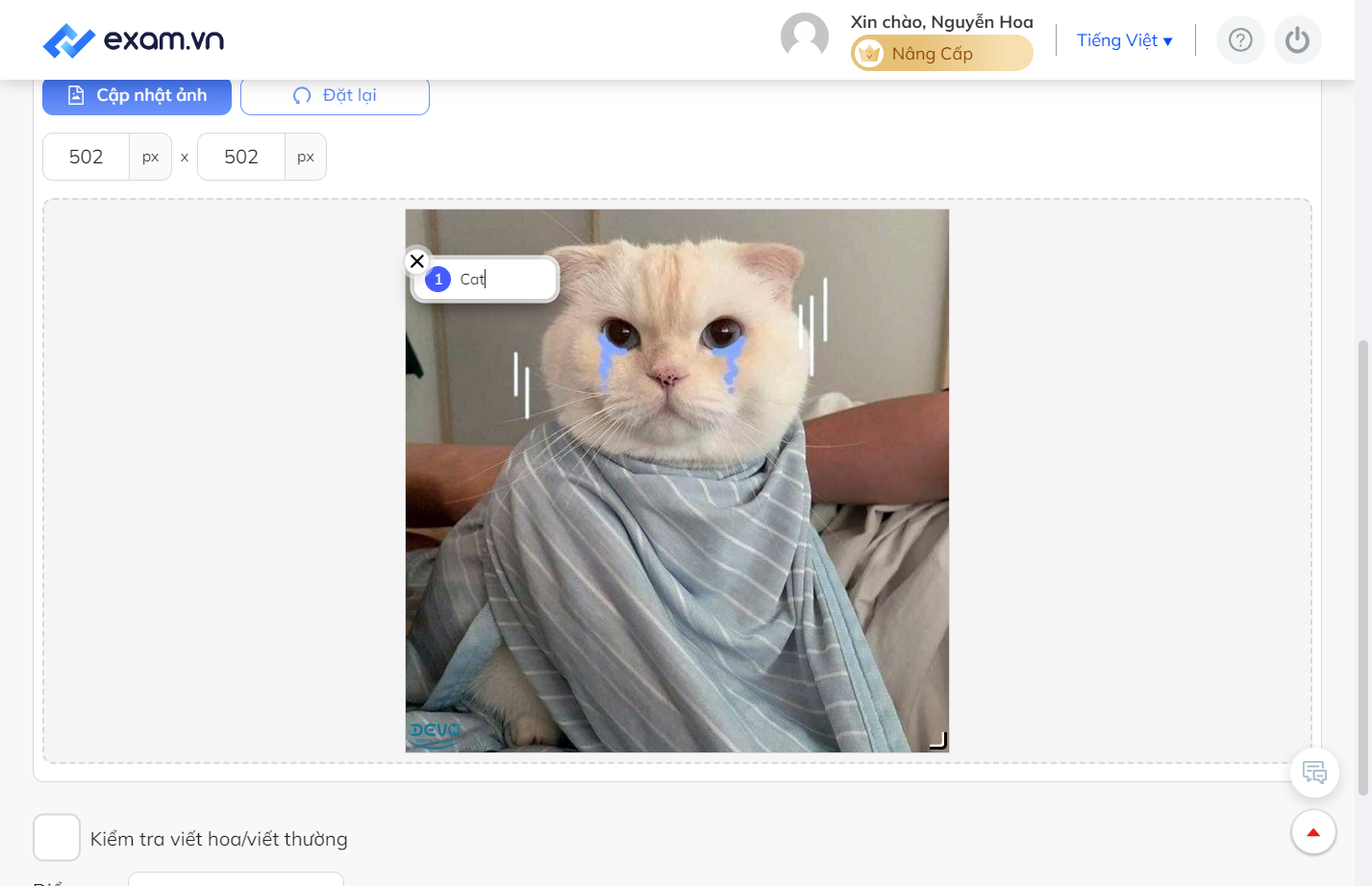1372x886 pixels.
Task: Edit the image width field
Action: click(x=87, y=157)
